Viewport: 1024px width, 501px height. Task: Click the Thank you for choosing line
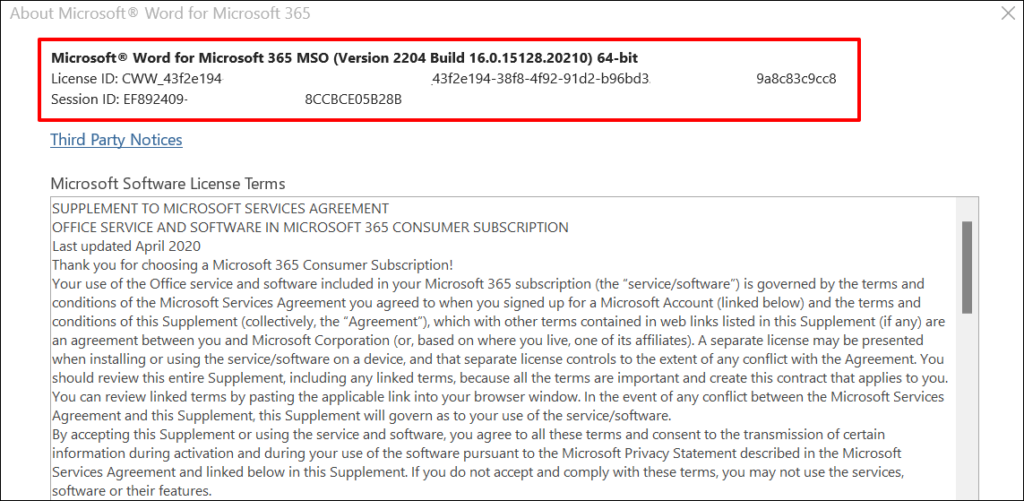click(x=252, y=265)
